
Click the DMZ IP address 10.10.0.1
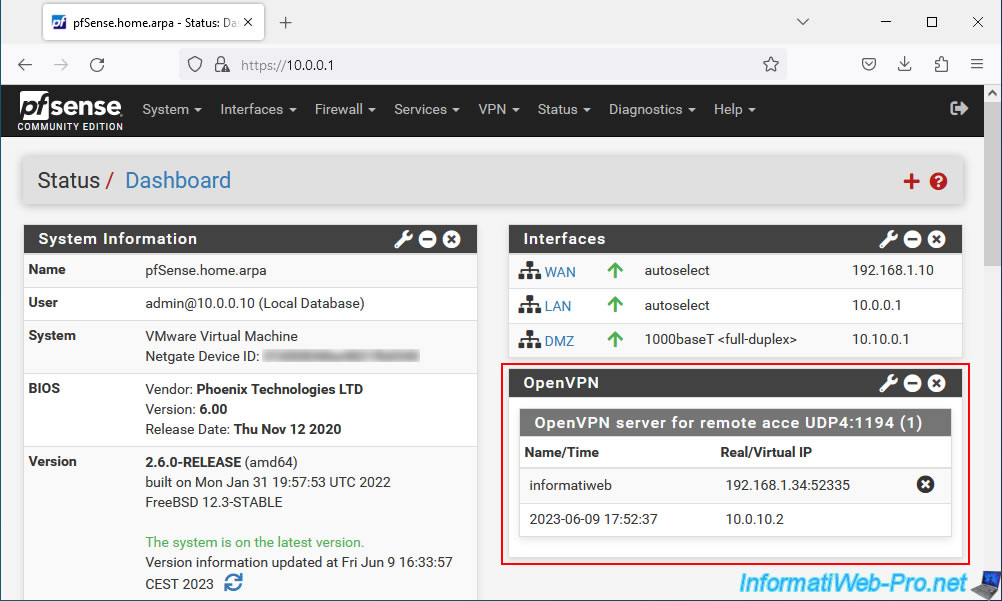pyautogui.click(x=880, y=340)
